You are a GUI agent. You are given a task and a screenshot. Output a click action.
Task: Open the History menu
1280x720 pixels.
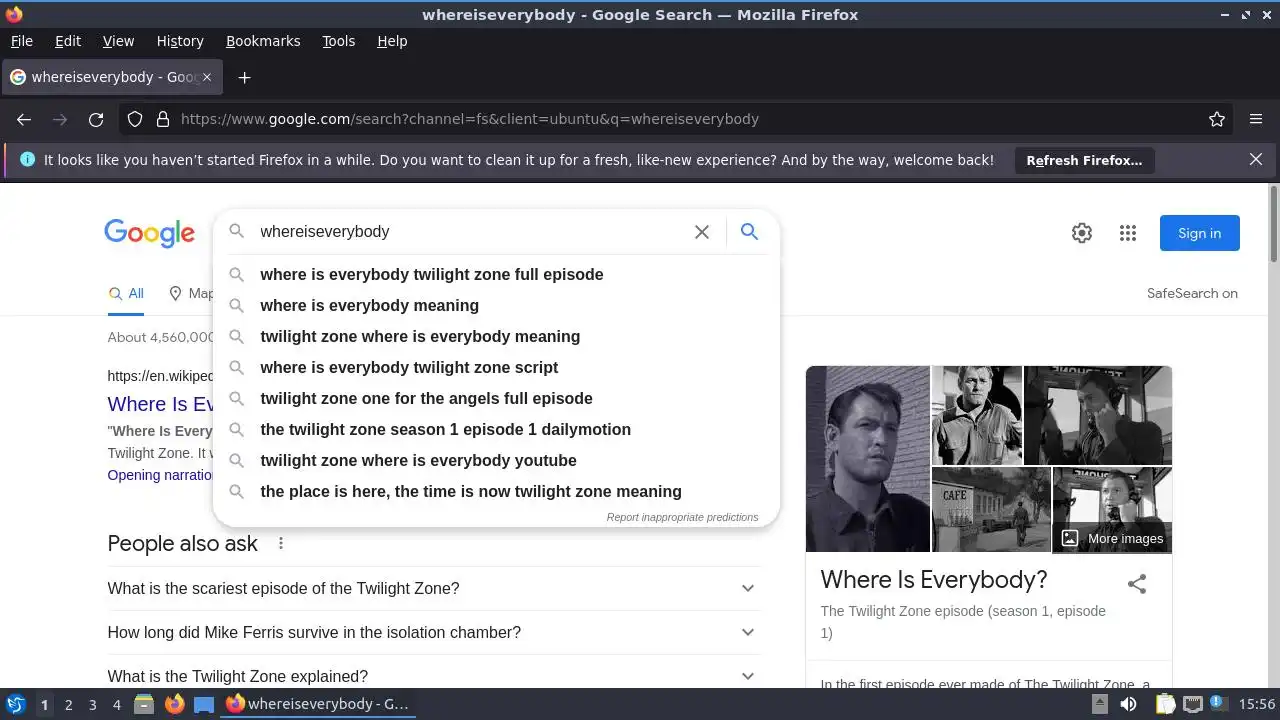point(180,41)
